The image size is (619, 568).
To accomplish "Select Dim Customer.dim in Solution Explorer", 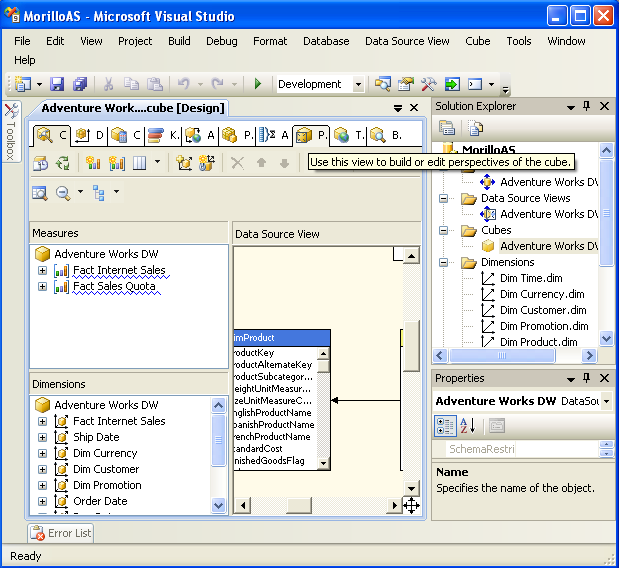I will coord(543,310).
